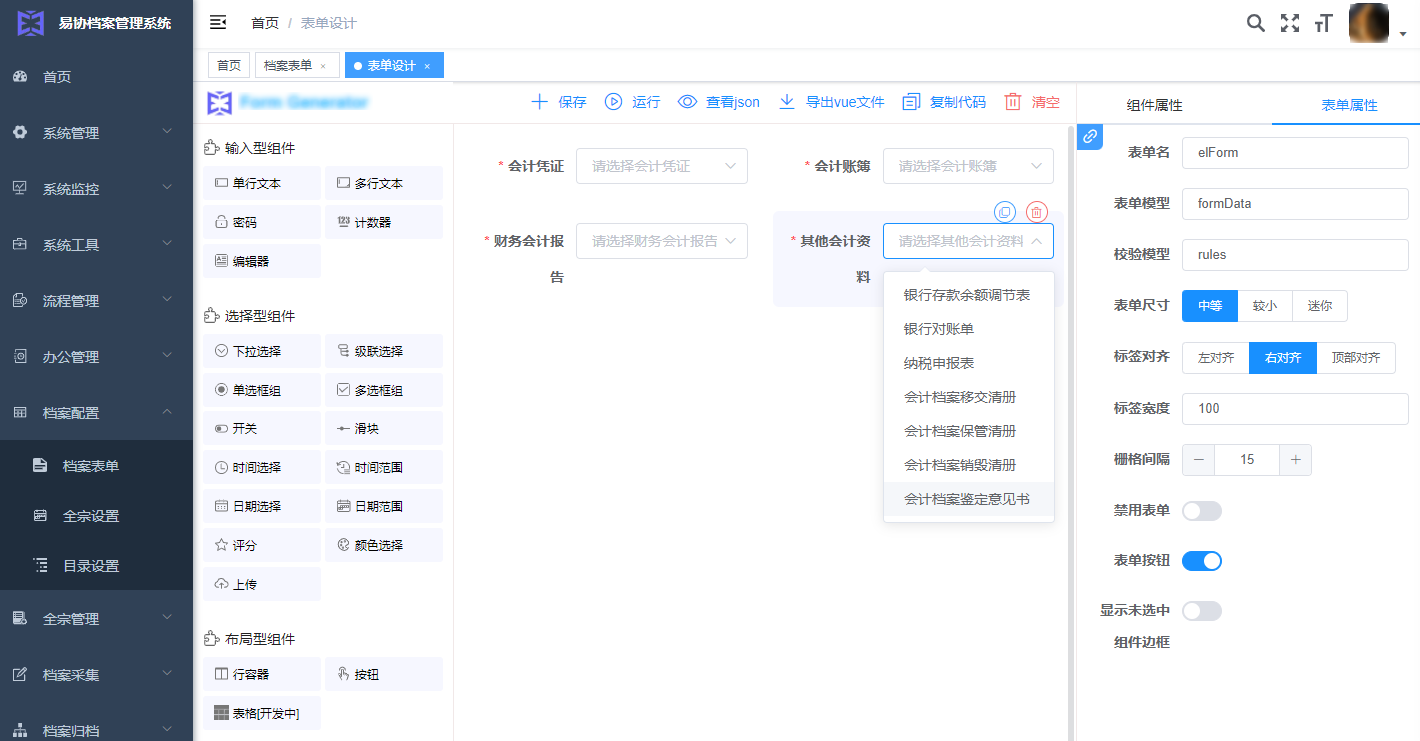
Task: Open the font size setting icon
Action: click(1324, 23)
